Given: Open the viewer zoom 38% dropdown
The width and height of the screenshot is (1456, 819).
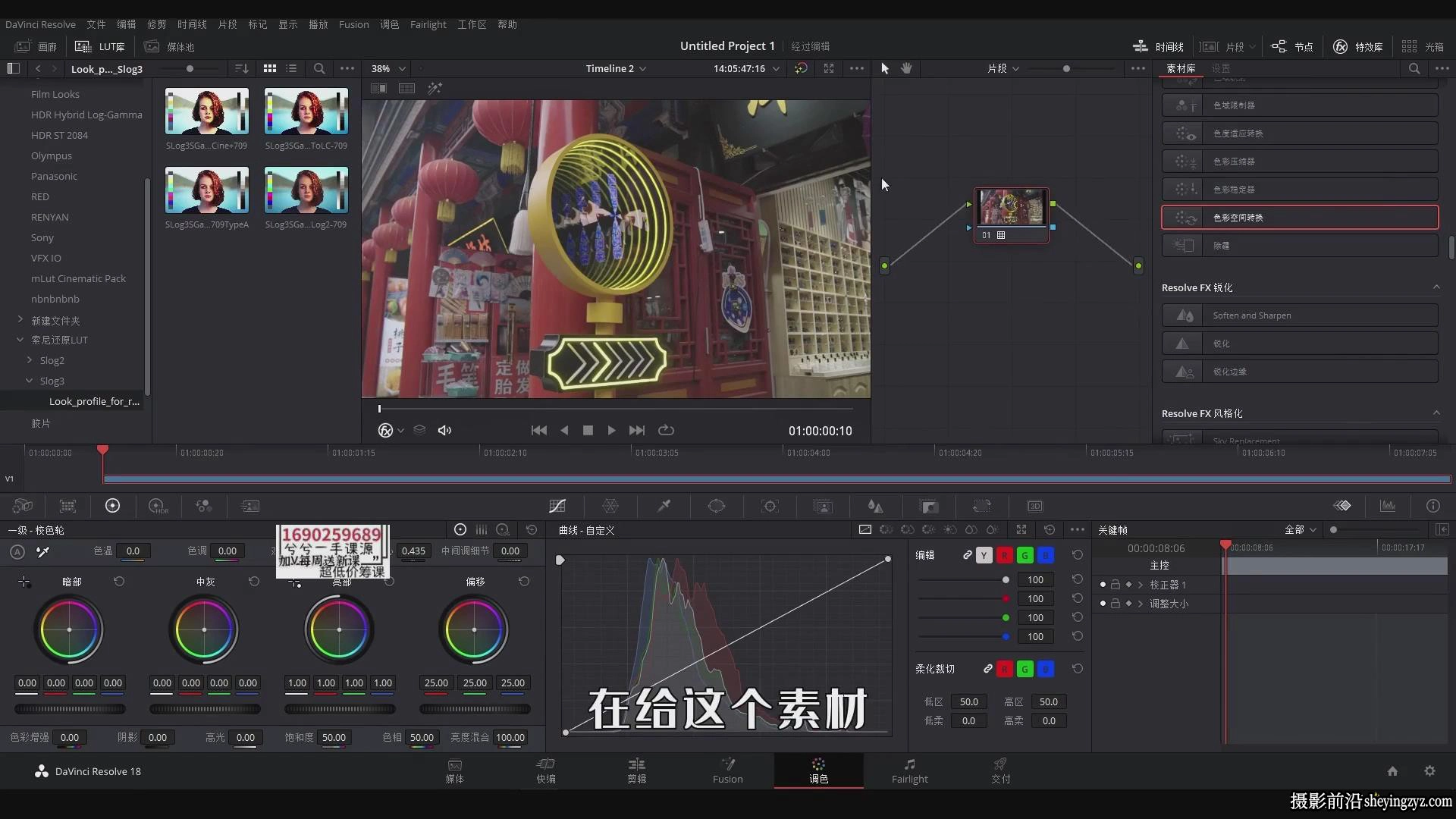Looking at the screenshot, I should click(x=388, y=68).
